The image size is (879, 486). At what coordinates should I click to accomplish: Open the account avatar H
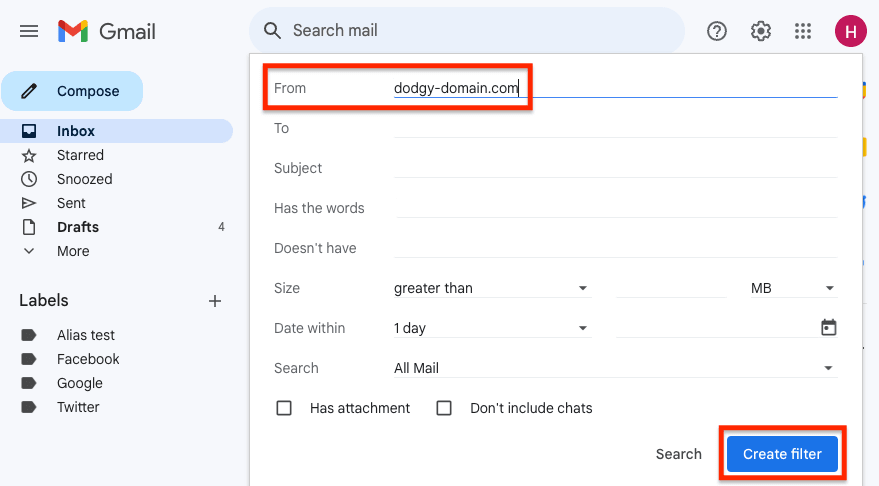tap(850, 31)
